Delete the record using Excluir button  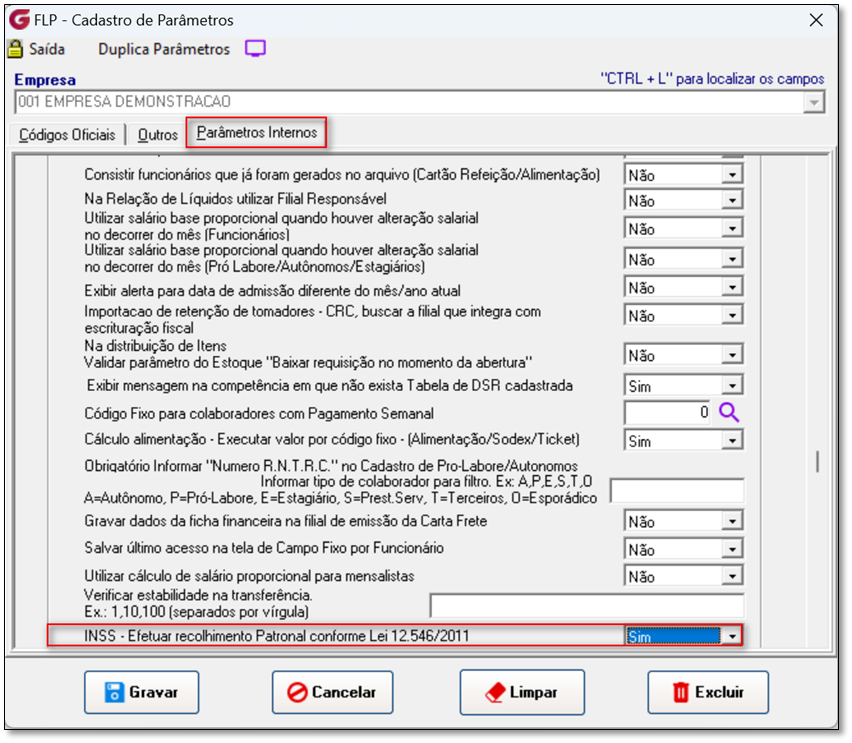(708, 692)
